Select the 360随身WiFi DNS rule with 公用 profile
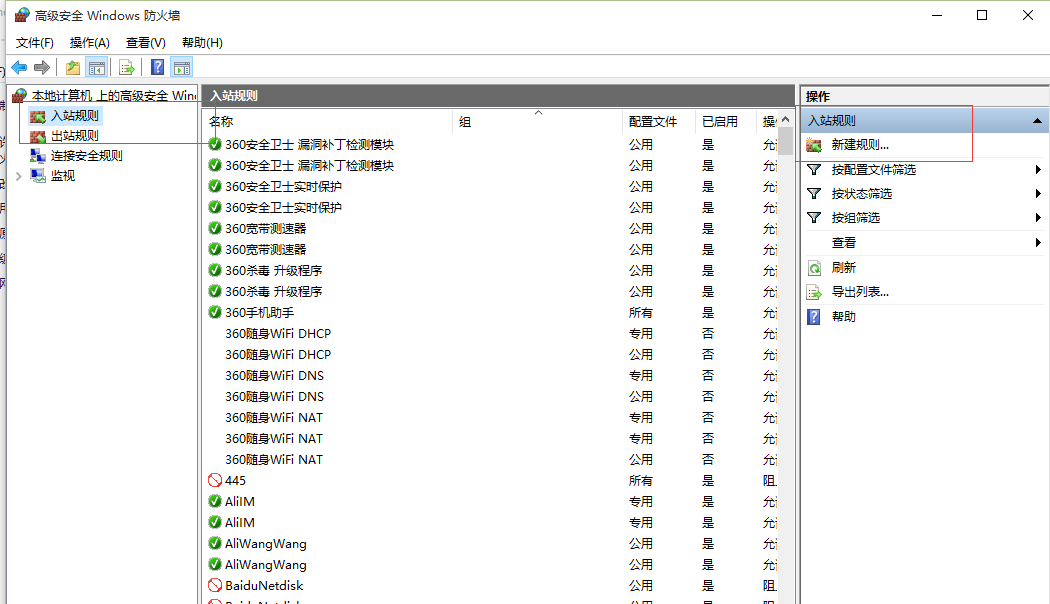1050x604 pixels. 492,397
